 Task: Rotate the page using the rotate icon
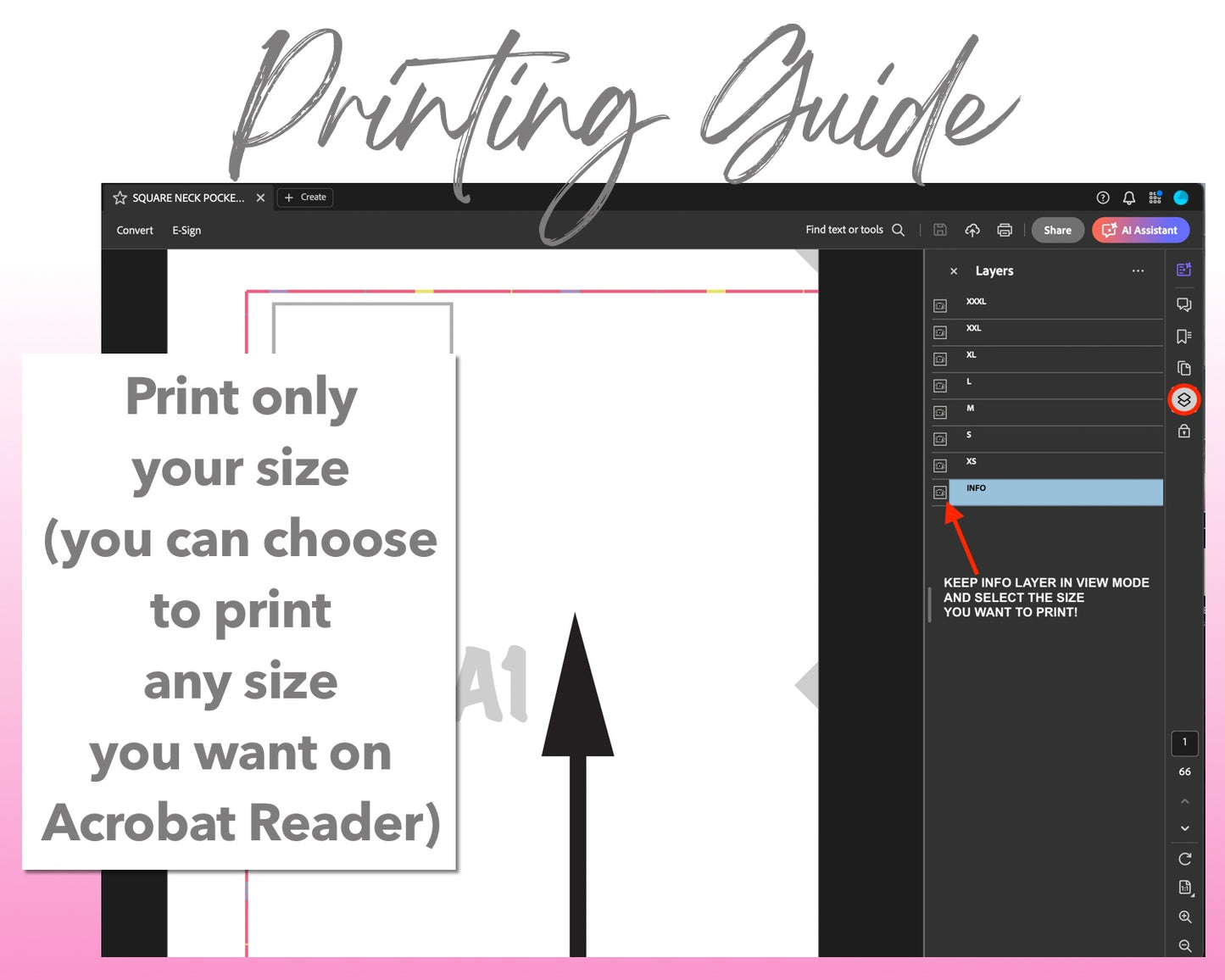tap(1184, 859)
